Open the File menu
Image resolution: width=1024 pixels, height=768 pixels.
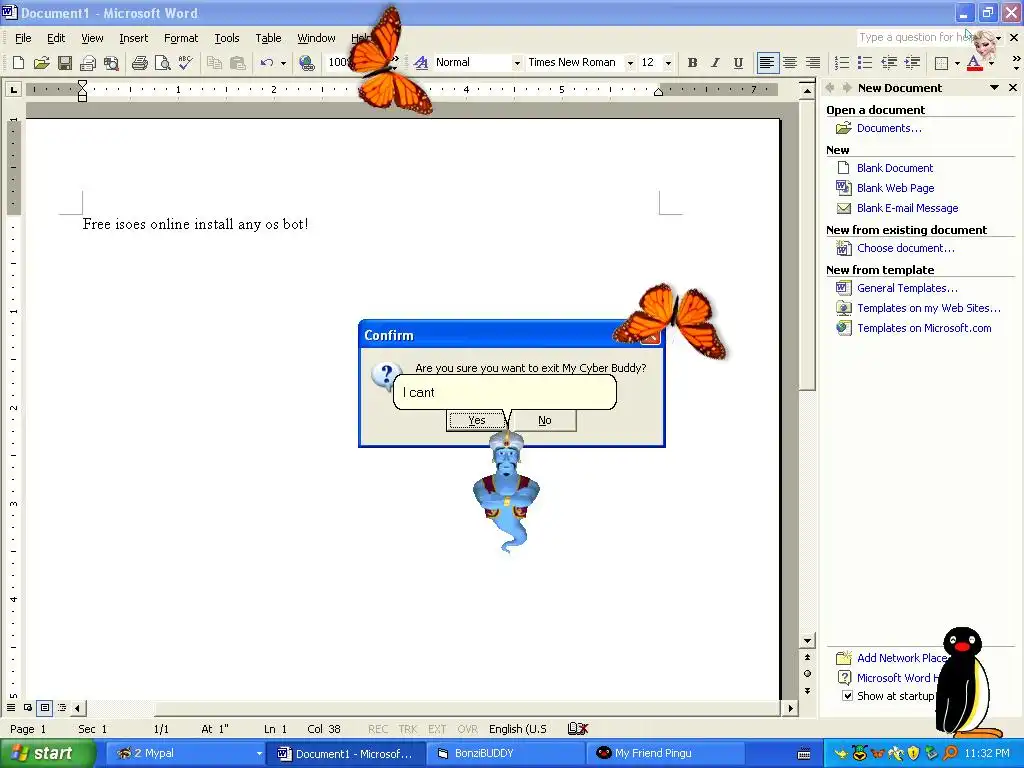23,38
